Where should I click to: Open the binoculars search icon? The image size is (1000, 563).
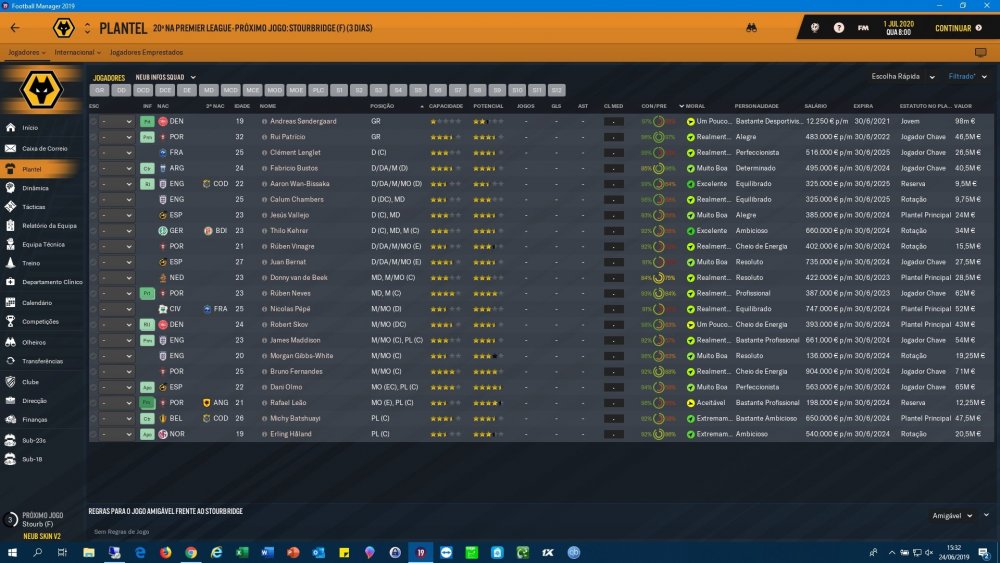(751, 28)
